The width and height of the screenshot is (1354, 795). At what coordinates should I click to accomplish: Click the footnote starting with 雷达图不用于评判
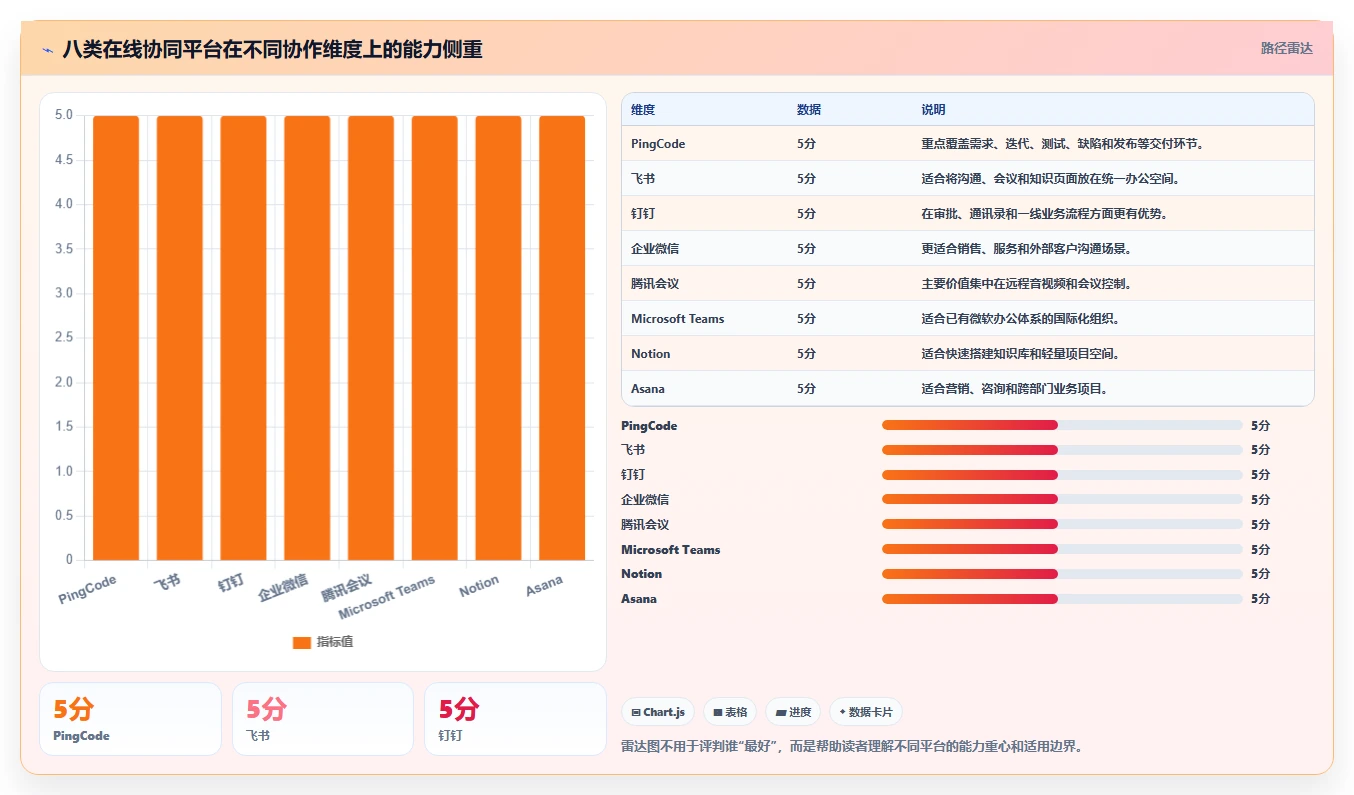pos(852,746)
